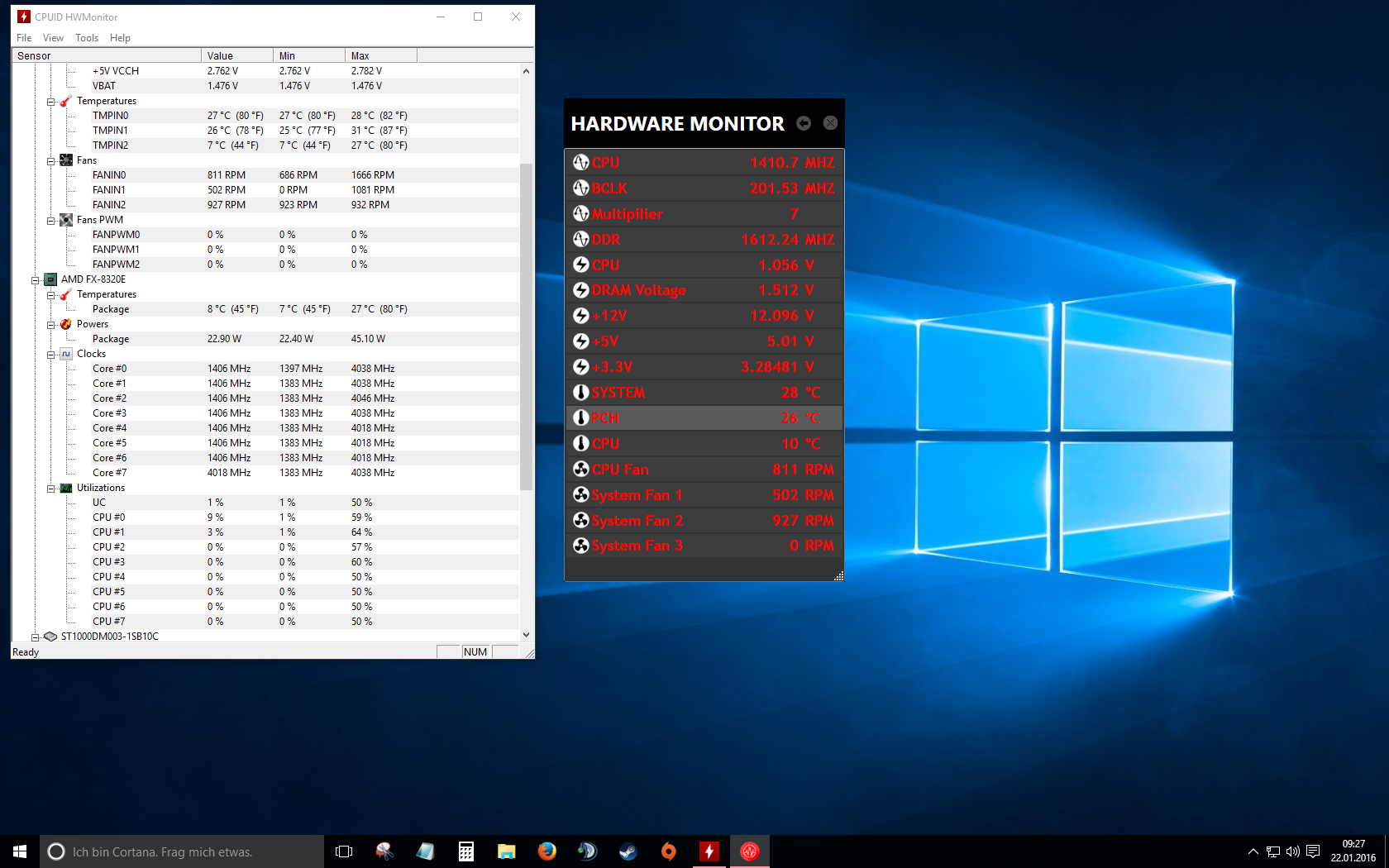The width and height of the screenshot is (1389, 868).
Task: Open File Explorer from the taskbar
Action: point(507,851)
